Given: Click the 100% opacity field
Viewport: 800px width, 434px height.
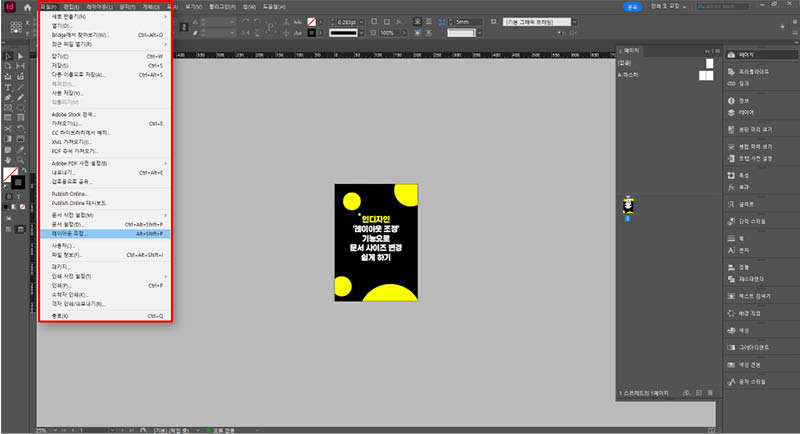Looking at the screenshot, I should pos(389,33).
